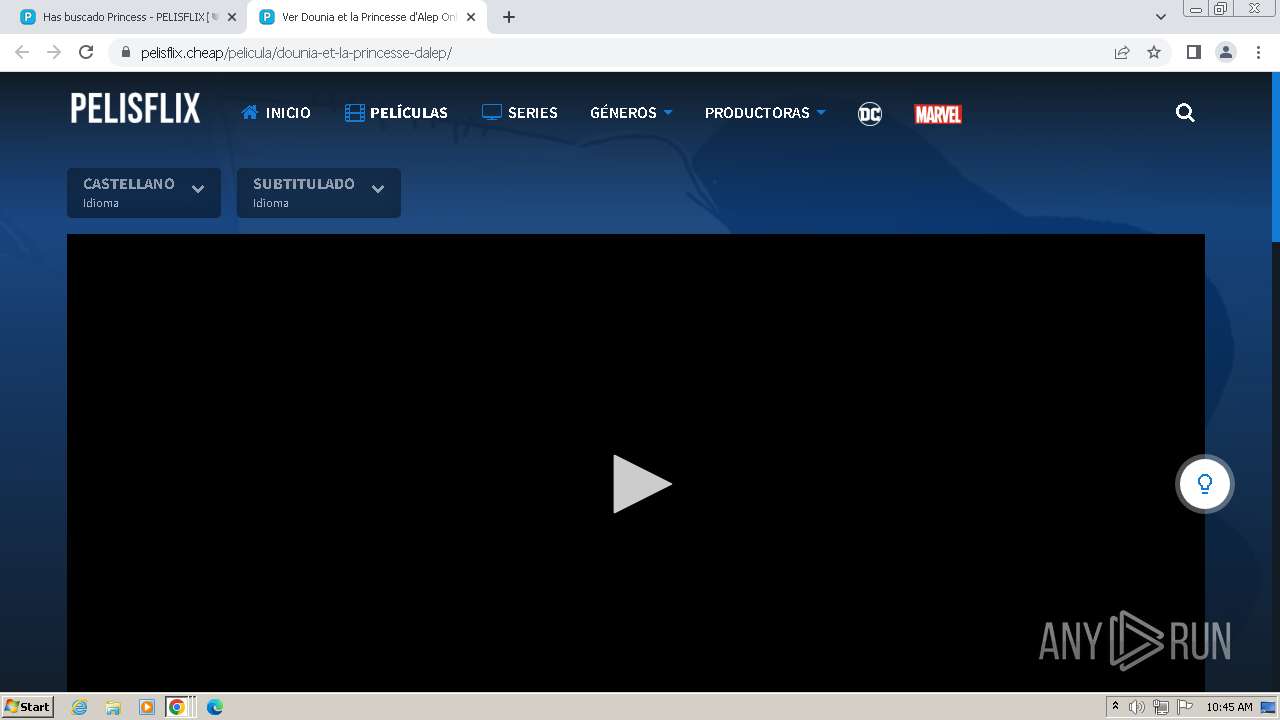Open the DC logo category
The width and height of the screenshot is (1280, 720).
point(870,114)
